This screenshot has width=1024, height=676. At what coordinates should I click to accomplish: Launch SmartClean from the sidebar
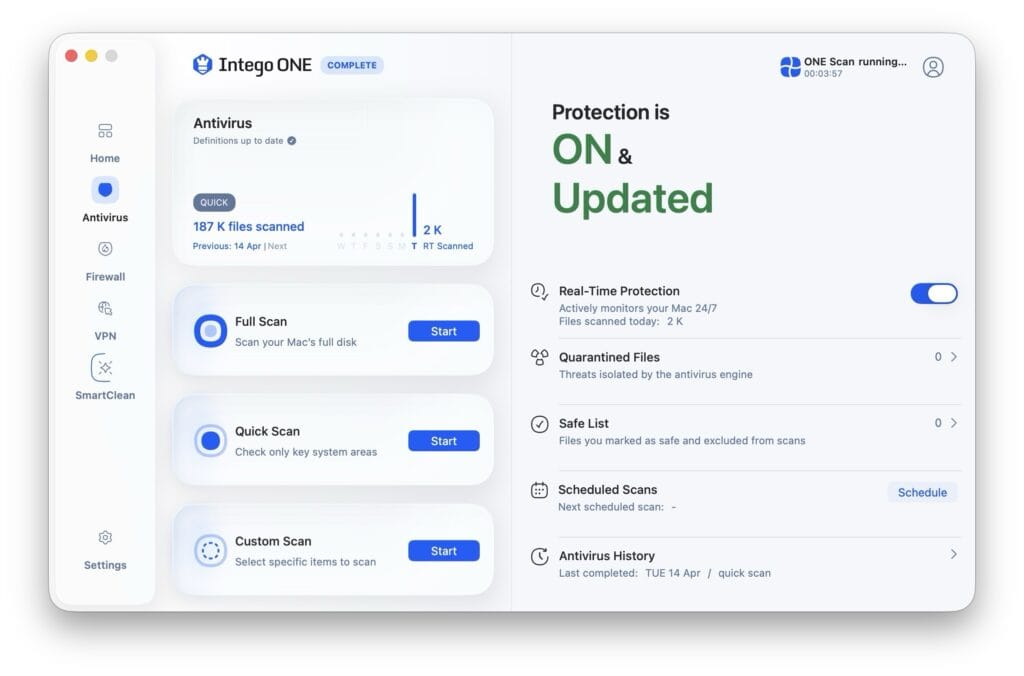104,370
